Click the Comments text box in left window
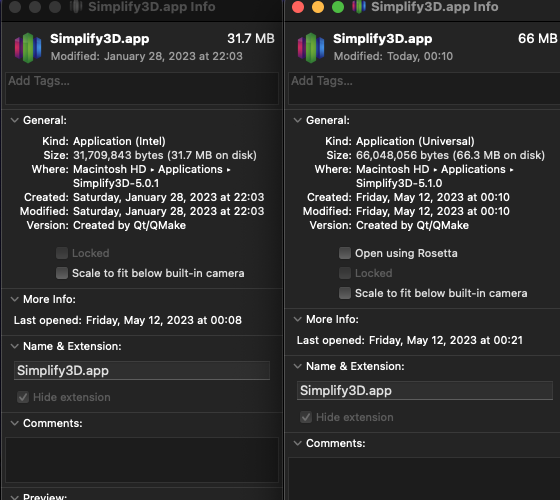 coord(142,460)
